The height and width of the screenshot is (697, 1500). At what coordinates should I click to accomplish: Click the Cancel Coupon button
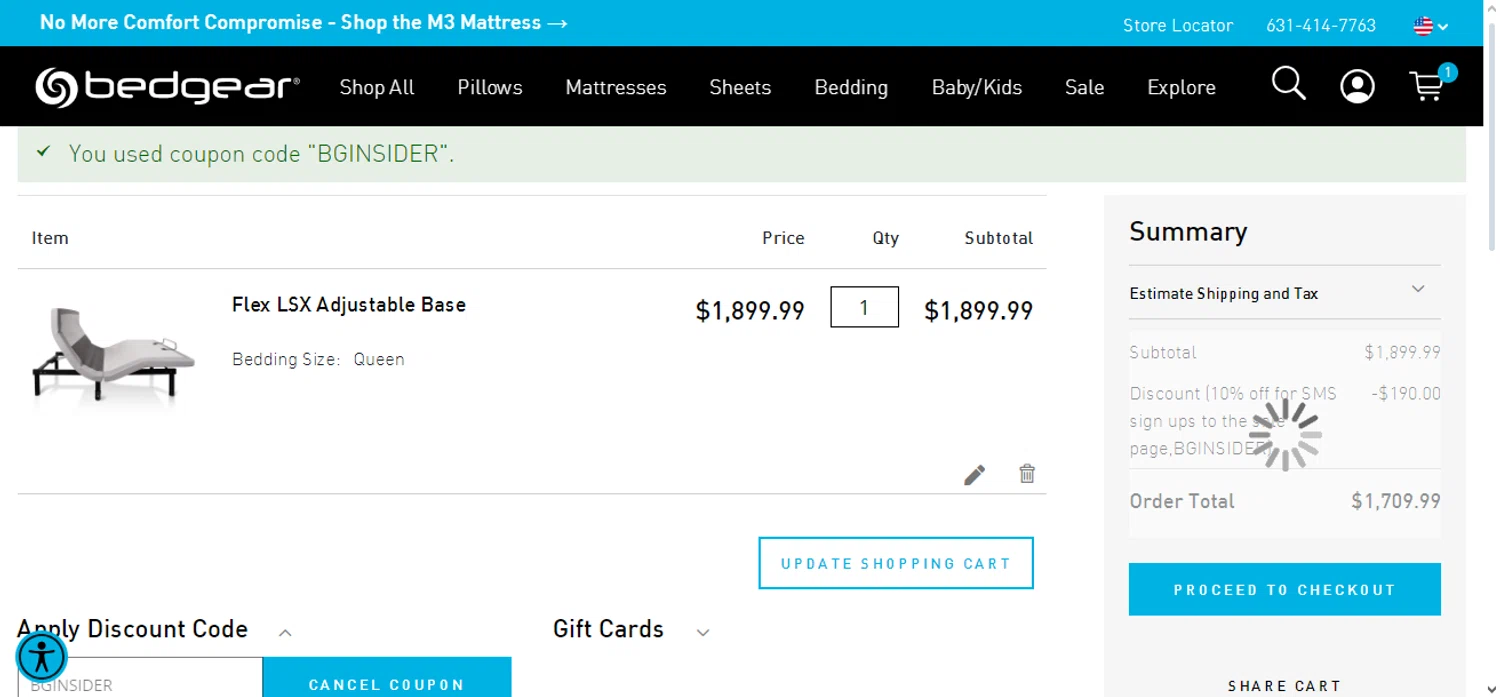click(387, 677)
